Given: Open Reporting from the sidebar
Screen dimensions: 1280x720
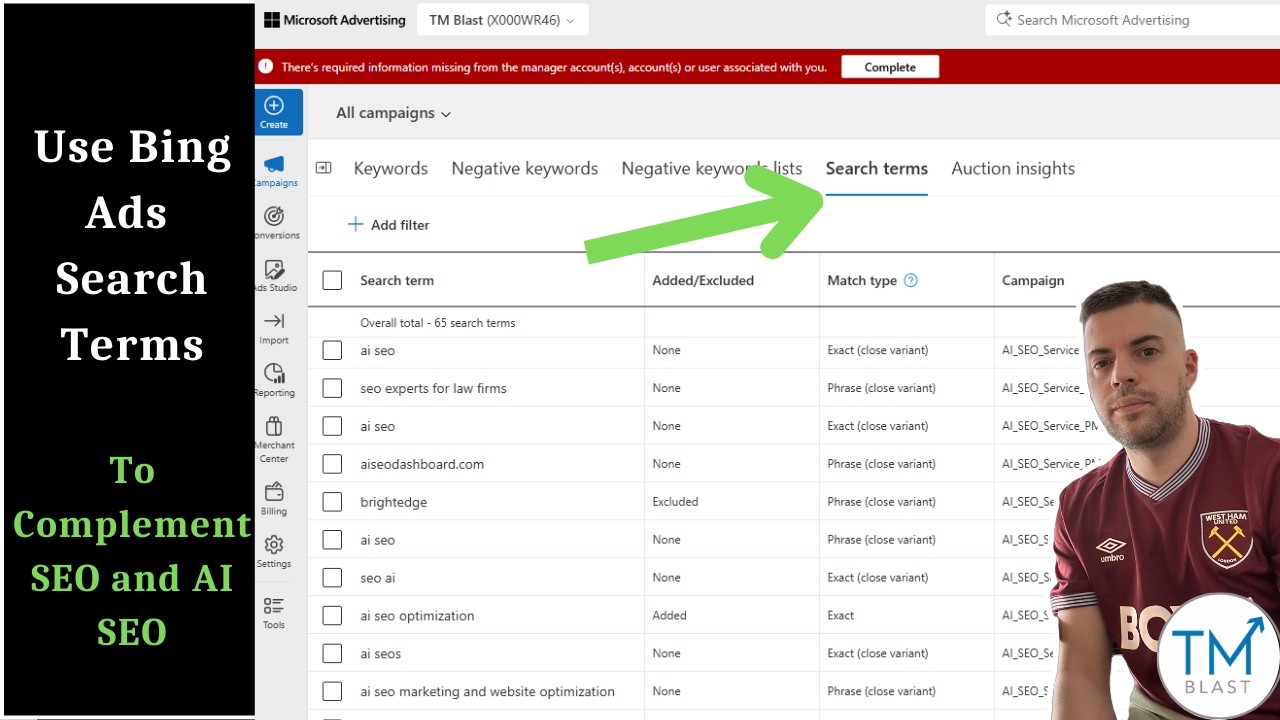Looking at the screenshot, I should [274, 380].
